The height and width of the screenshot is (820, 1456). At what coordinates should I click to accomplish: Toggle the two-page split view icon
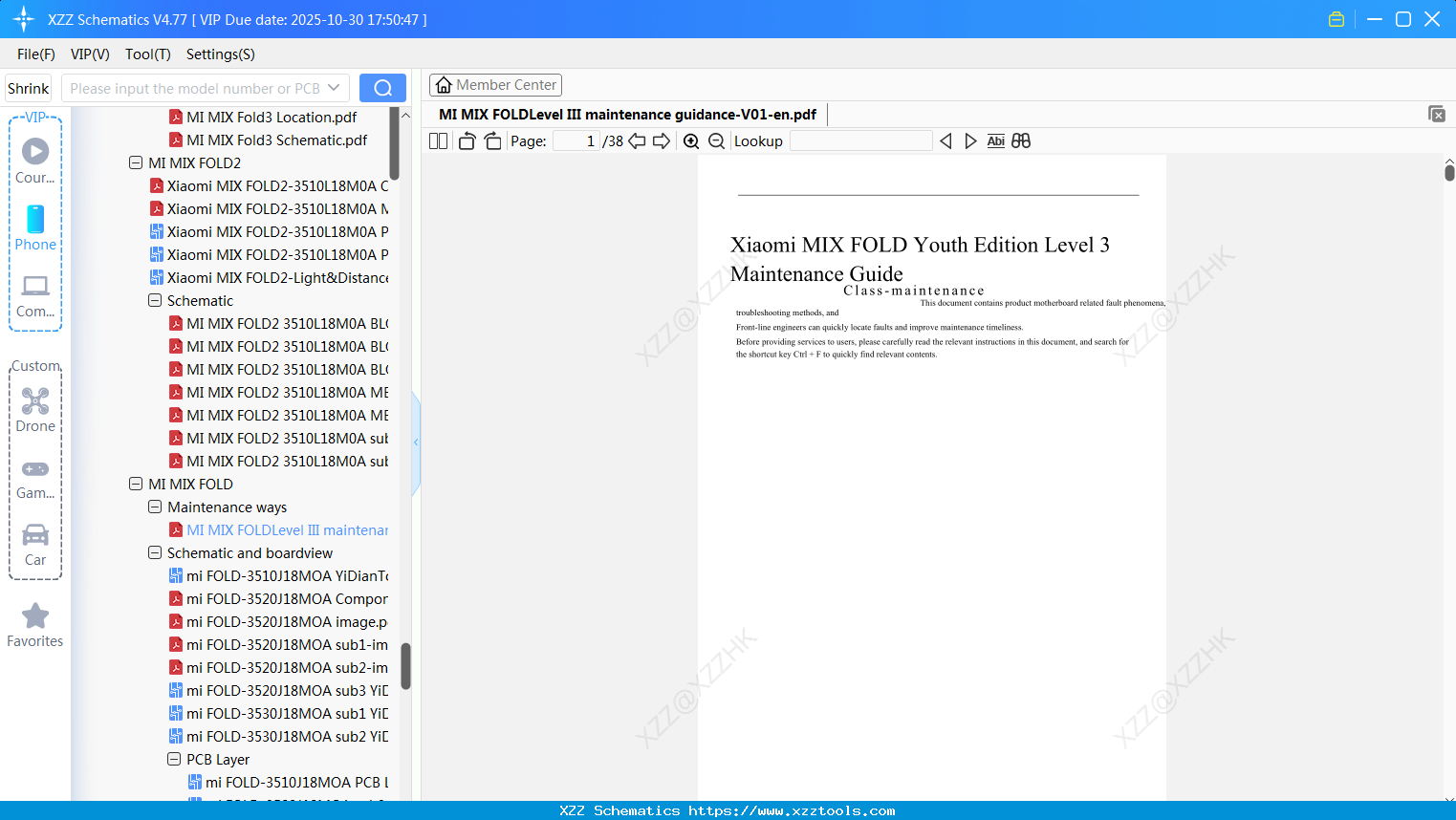(438, 141)
